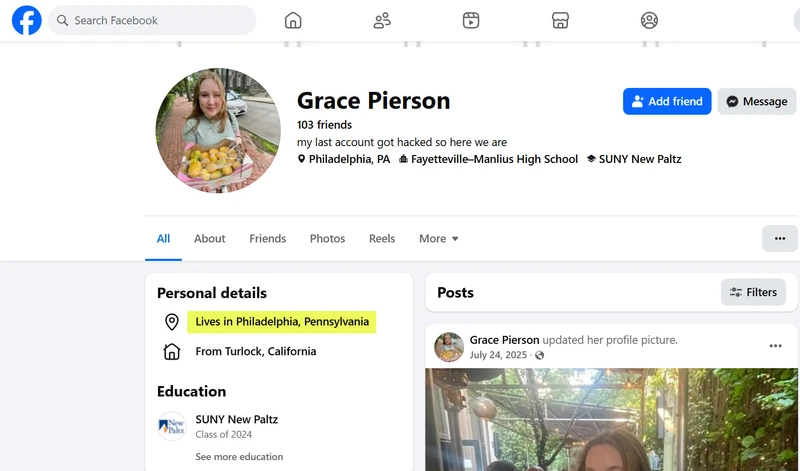Click See more education
Image resolution: width=800 pixels, height=471 pixels.
(239, 457)
